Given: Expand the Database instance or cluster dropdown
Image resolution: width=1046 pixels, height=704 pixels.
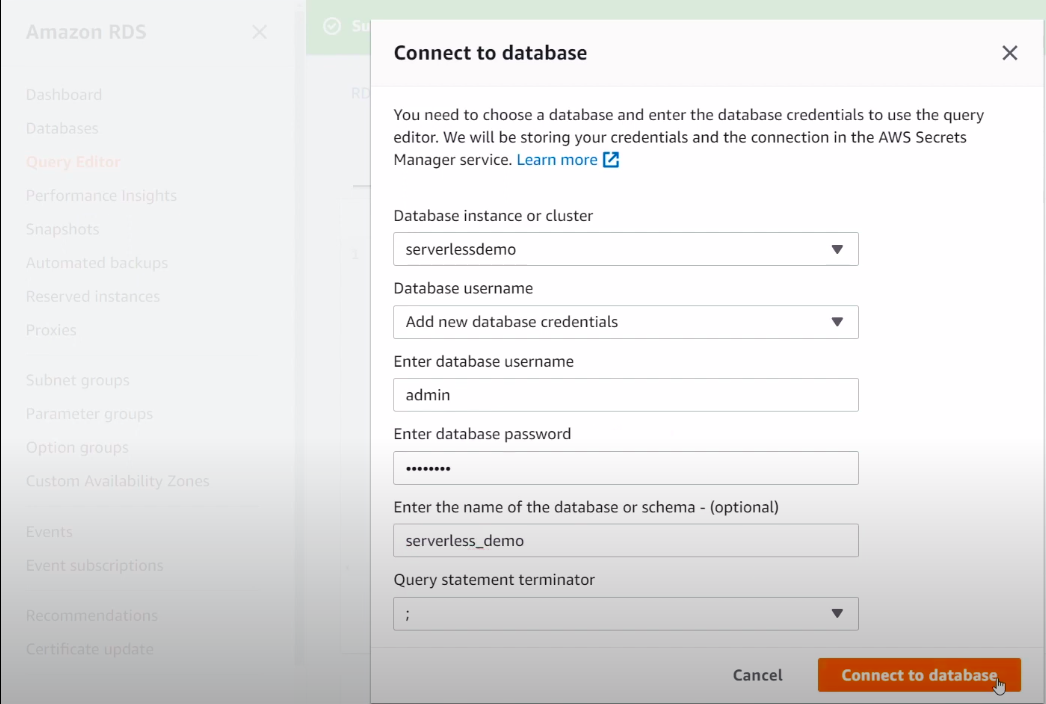Looking at the screenshot, I should 625,249.
